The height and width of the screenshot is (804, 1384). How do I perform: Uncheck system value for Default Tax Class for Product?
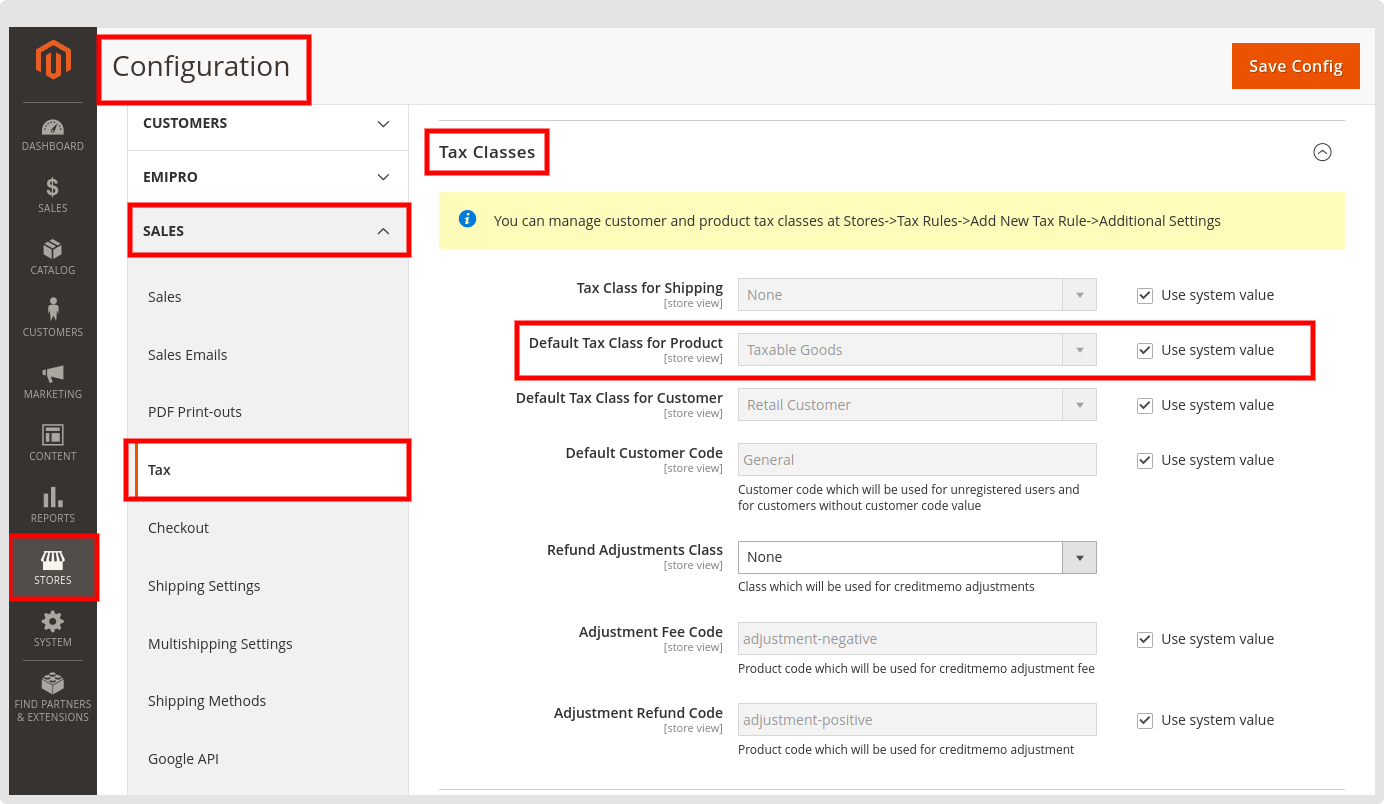point(1145,350)
